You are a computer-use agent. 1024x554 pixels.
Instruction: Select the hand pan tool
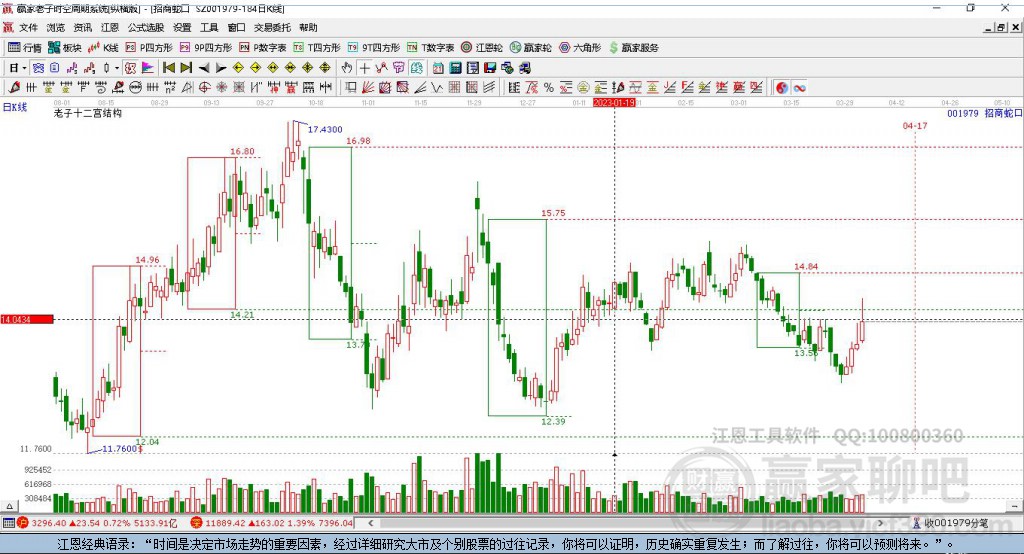(347, 68)
